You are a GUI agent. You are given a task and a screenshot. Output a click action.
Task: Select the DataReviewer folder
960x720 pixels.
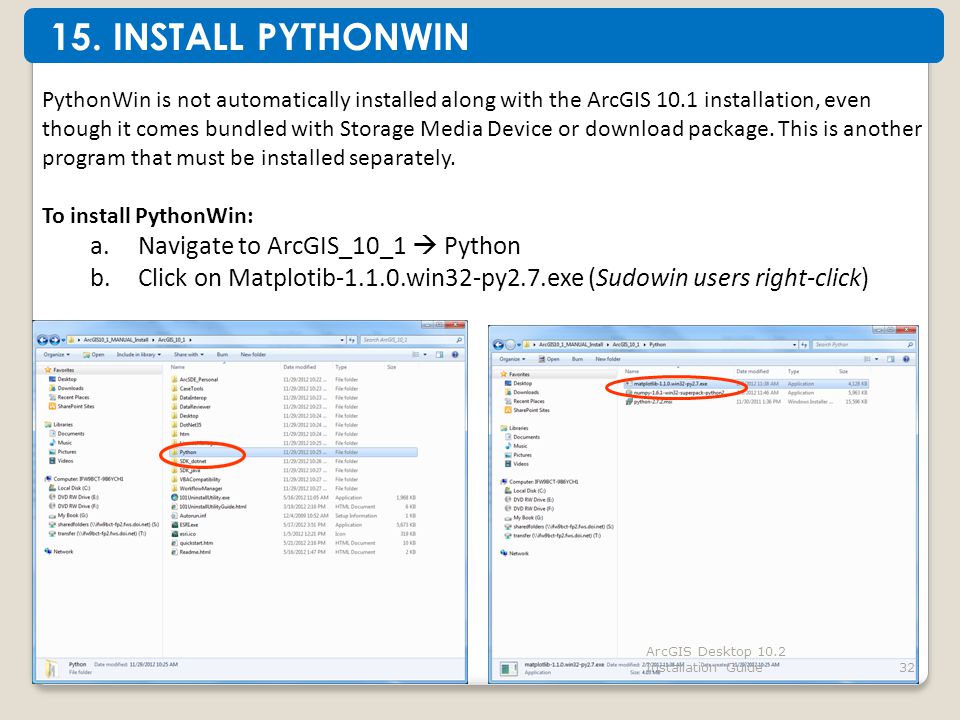(191, 407)
